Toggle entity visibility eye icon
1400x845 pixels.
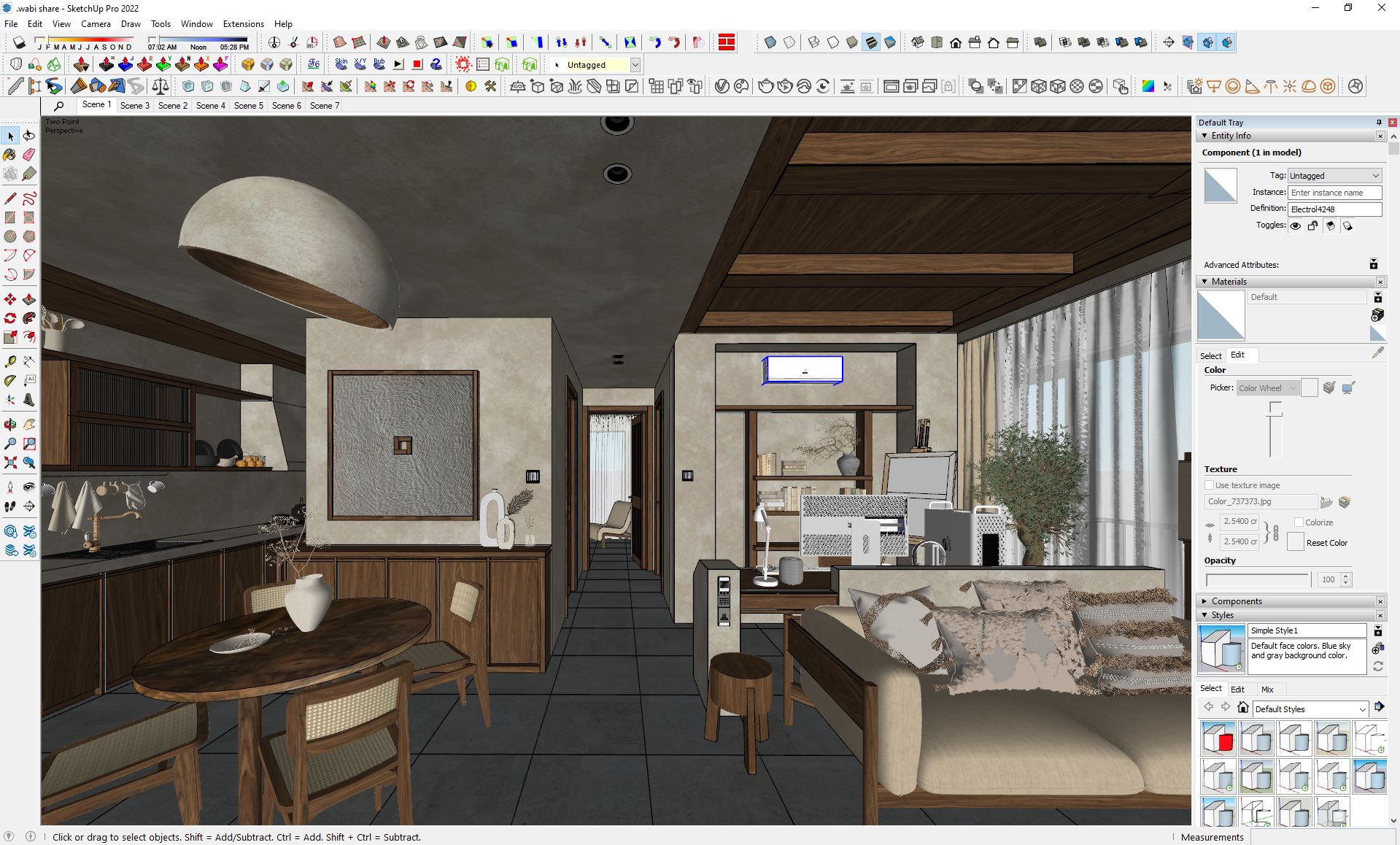[1295, 226]
